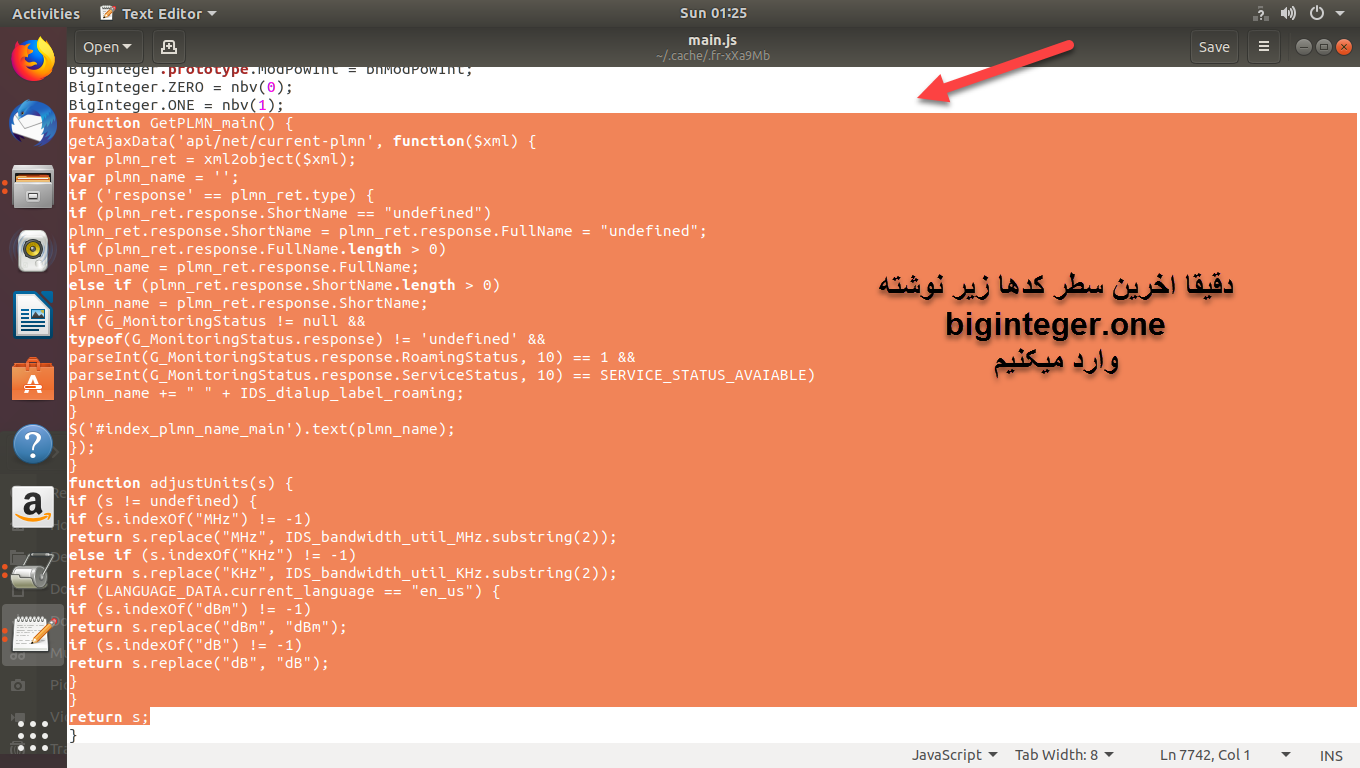Open LibreOffice Writer from the dock
This screenshot has height=768, width=1360.
(x=33, y=315)
